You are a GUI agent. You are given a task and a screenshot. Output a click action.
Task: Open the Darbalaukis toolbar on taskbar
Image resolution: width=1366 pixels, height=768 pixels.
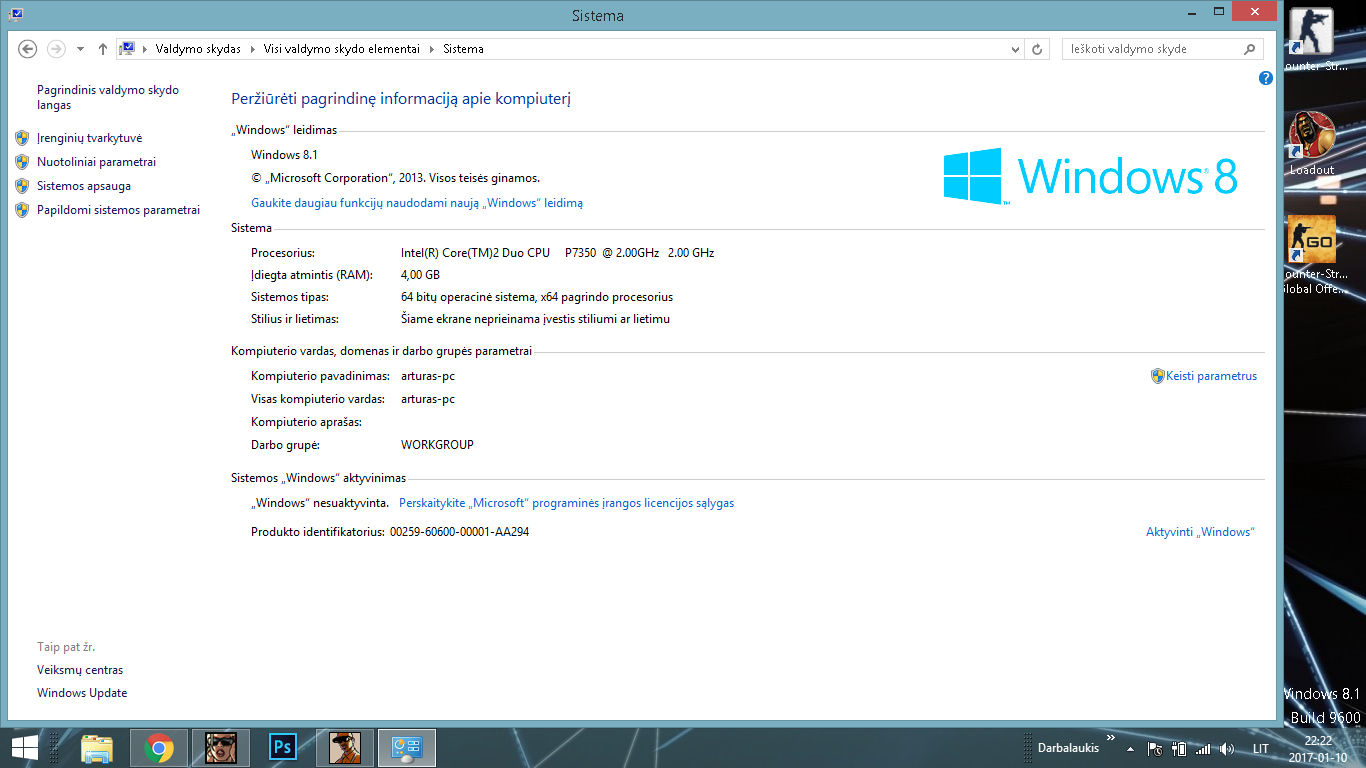coord(1068,748)
